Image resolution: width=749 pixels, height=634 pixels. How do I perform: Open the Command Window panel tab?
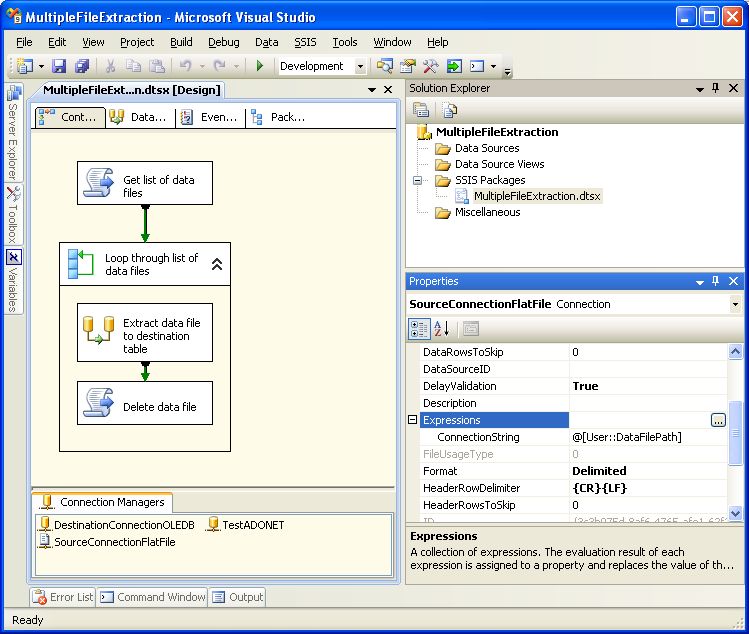click(x=153, y=597)
